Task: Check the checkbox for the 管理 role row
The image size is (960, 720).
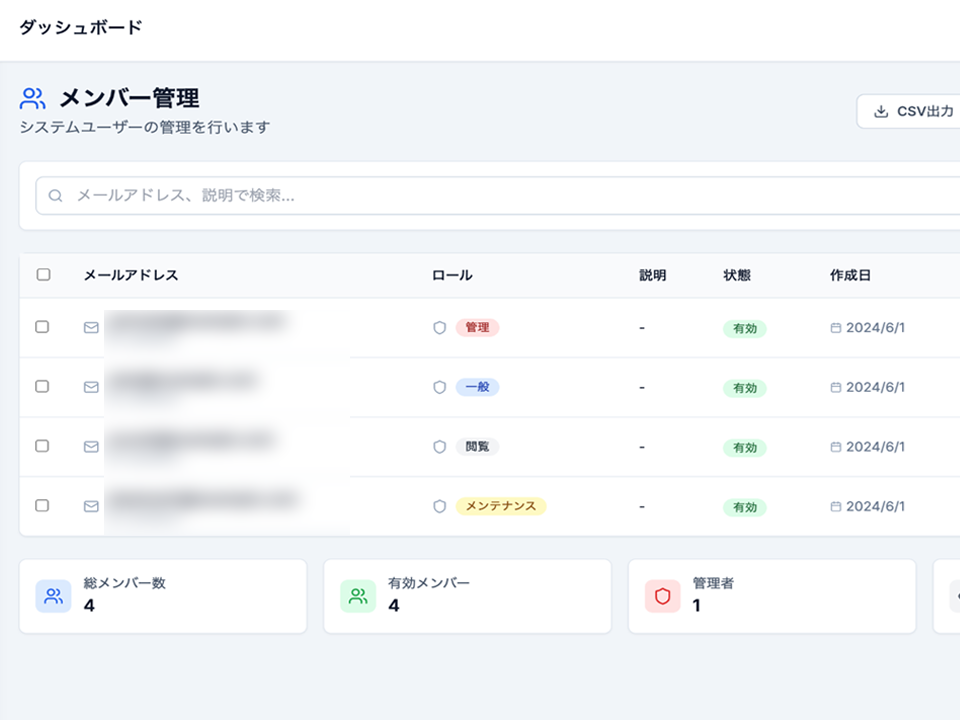Action: click(x=42, y=327)
